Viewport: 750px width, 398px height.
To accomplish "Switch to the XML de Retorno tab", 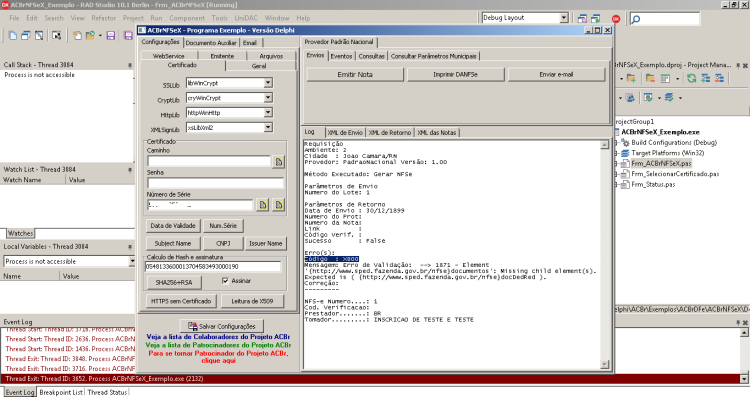I will pyautogui.click(x=389, y=133).
